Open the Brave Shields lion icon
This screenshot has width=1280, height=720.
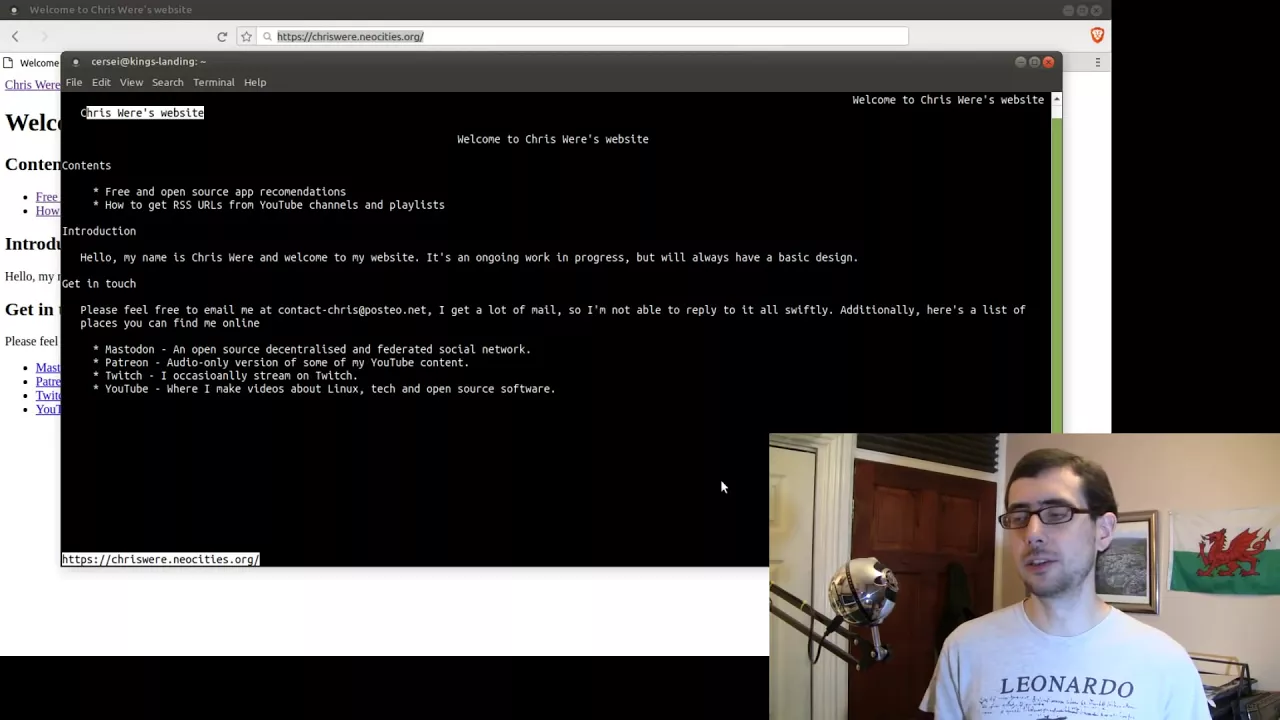point(1097,36)
